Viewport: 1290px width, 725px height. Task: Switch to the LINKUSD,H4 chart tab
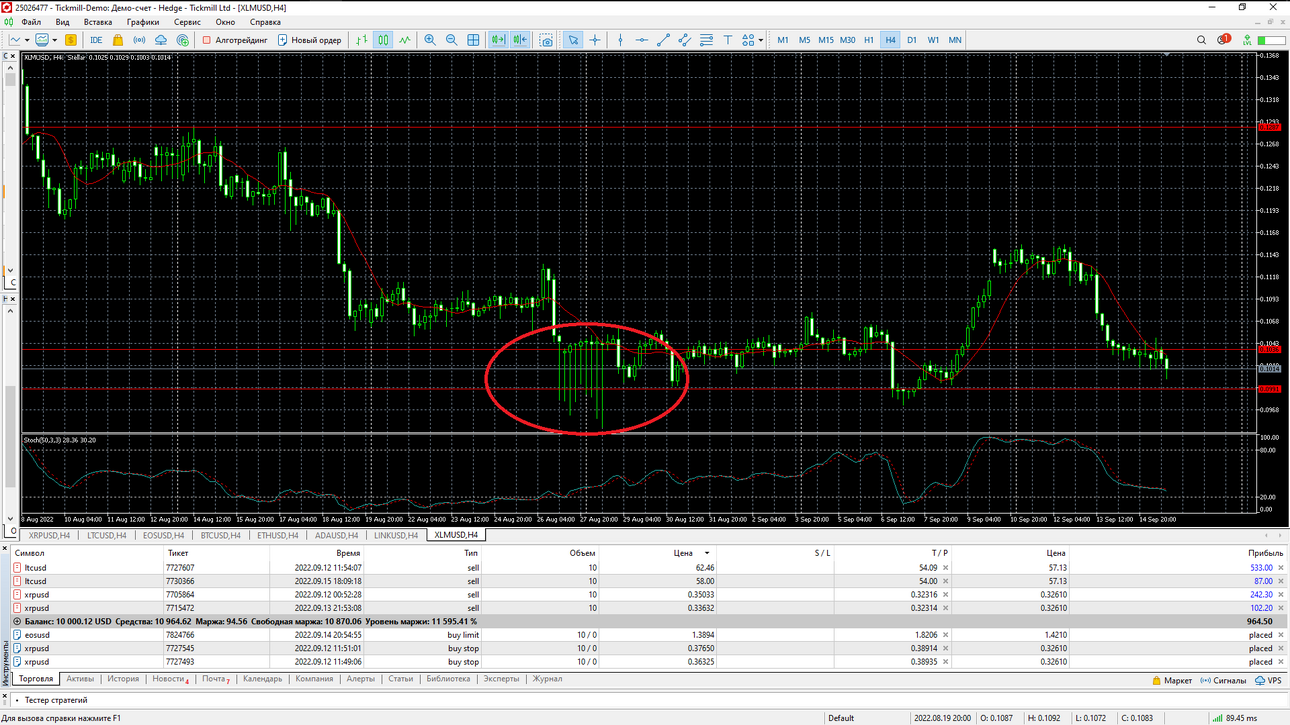396,535
